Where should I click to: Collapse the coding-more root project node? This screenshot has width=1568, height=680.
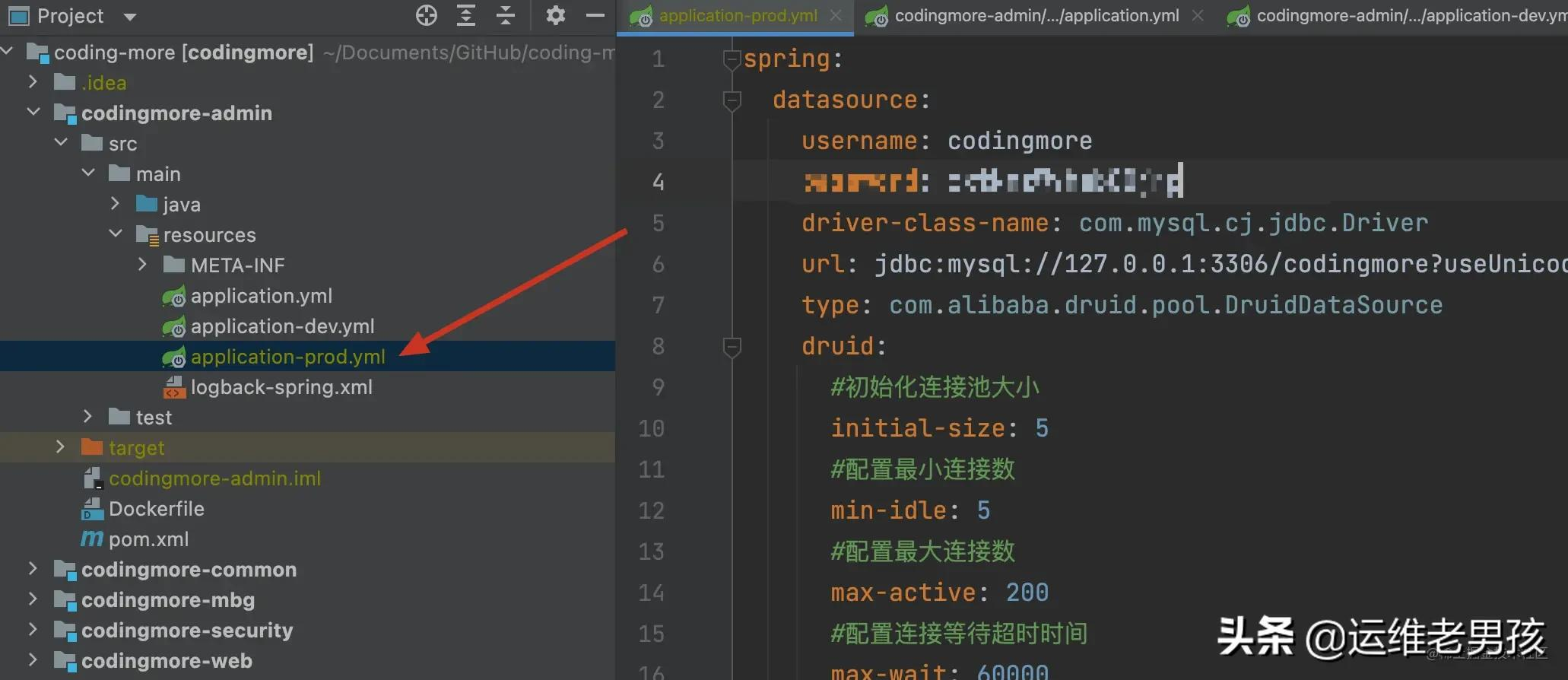(x=8, y=51)
